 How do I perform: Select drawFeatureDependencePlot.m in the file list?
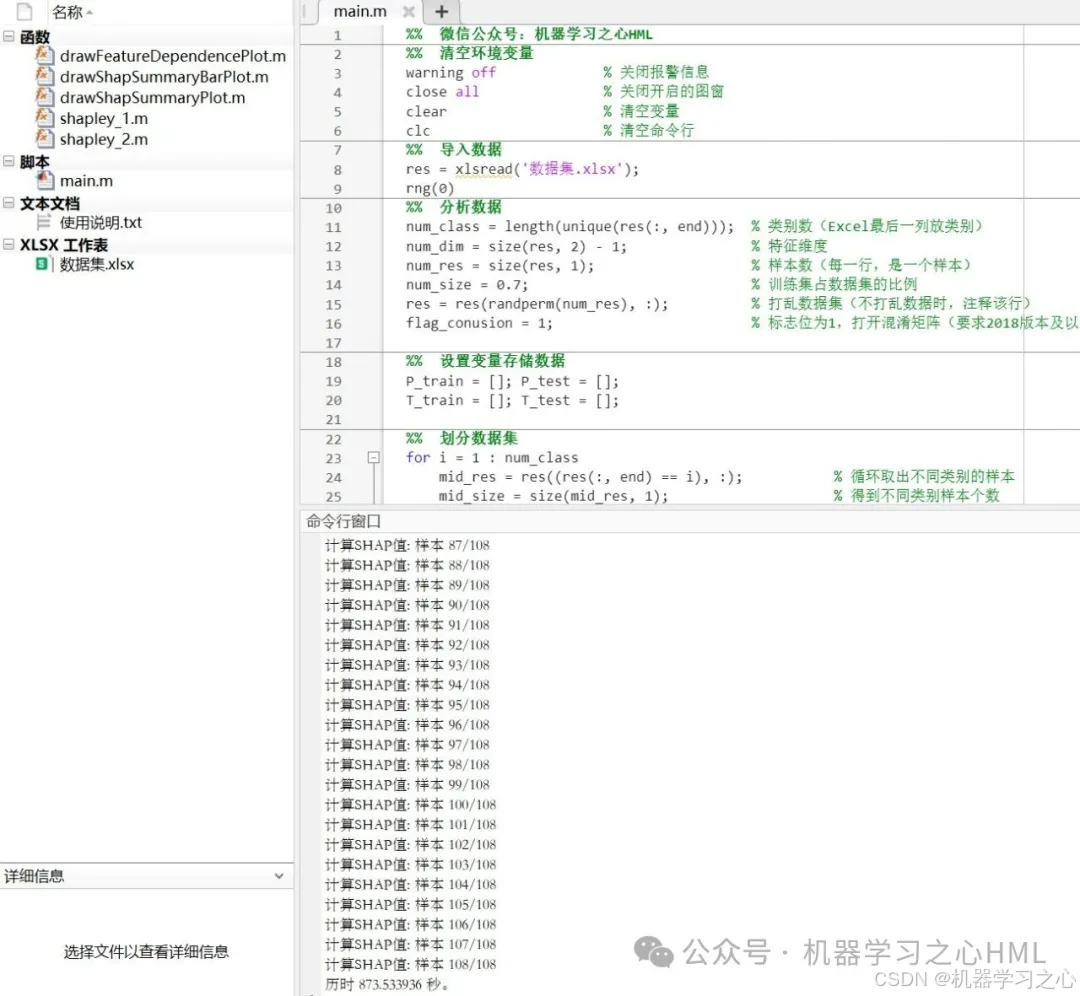pos(172,56)
